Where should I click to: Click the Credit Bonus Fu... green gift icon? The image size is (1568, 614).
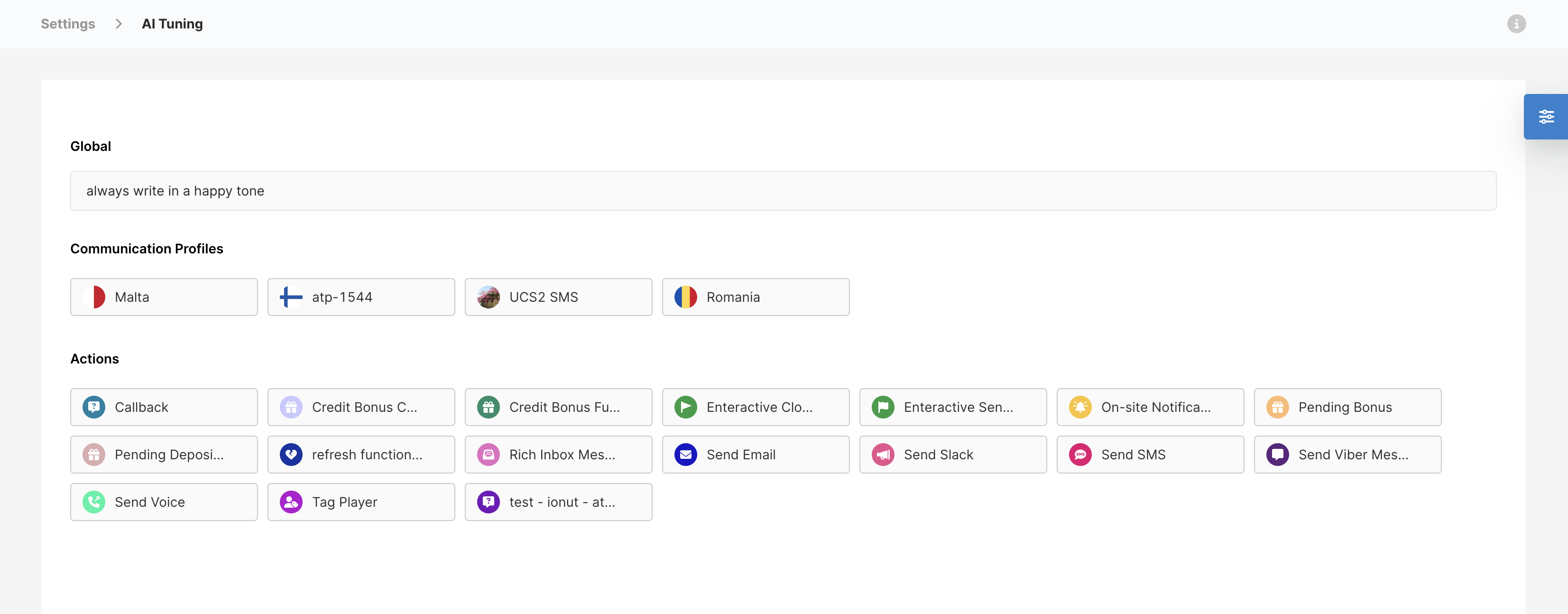(x=488, y=407)
